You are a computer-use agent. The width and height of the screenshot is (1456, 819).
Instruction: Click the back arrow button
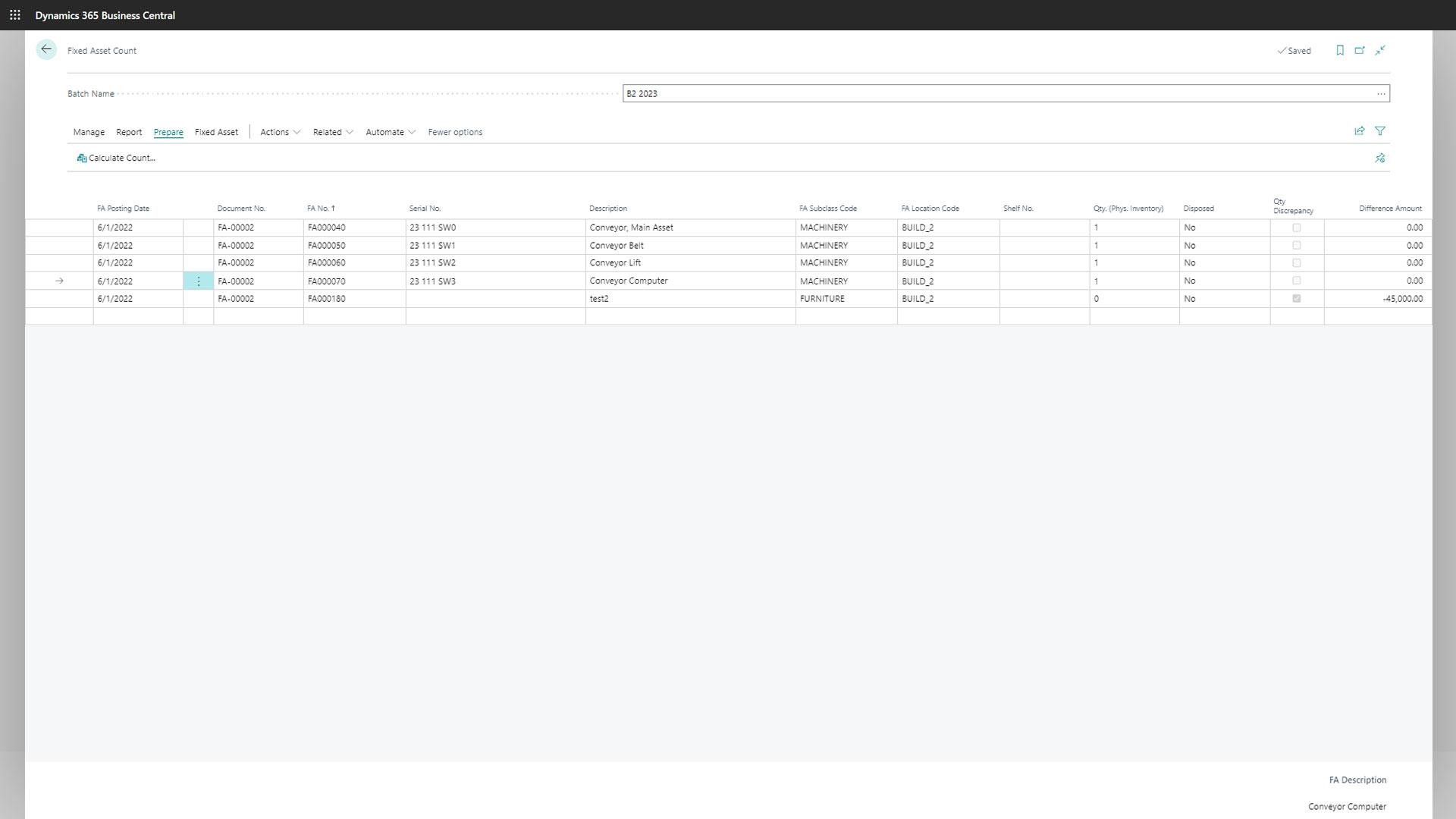[46, 50]
